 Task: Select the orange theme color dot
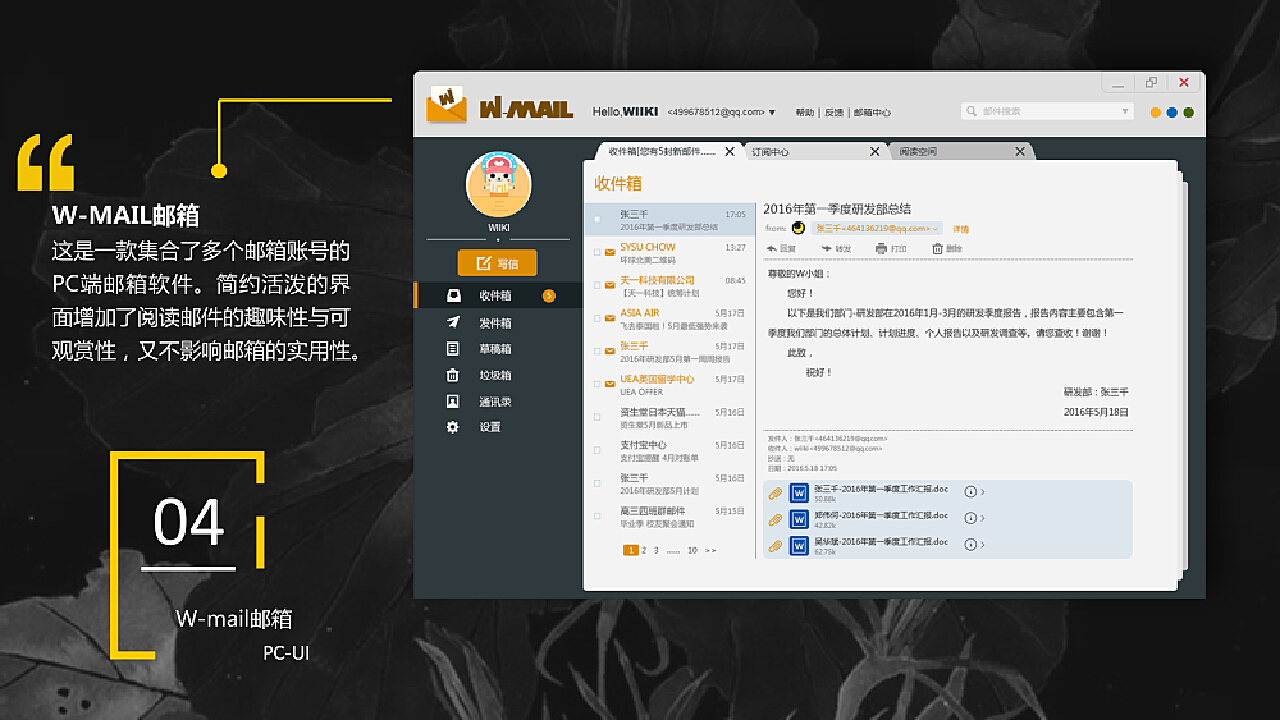click(1155, 113)
